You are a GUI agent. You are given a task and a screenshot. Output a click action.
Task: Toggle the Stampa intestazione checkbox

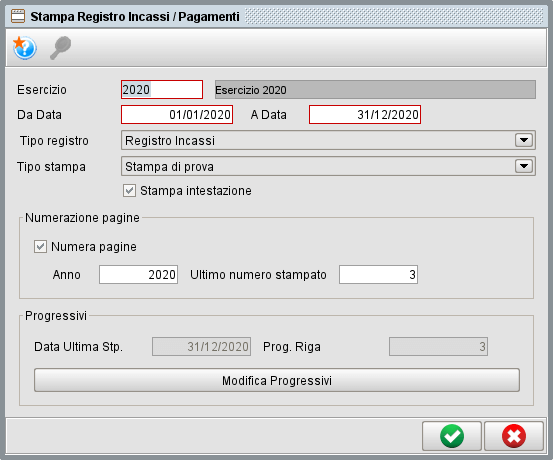pos(129,191)
